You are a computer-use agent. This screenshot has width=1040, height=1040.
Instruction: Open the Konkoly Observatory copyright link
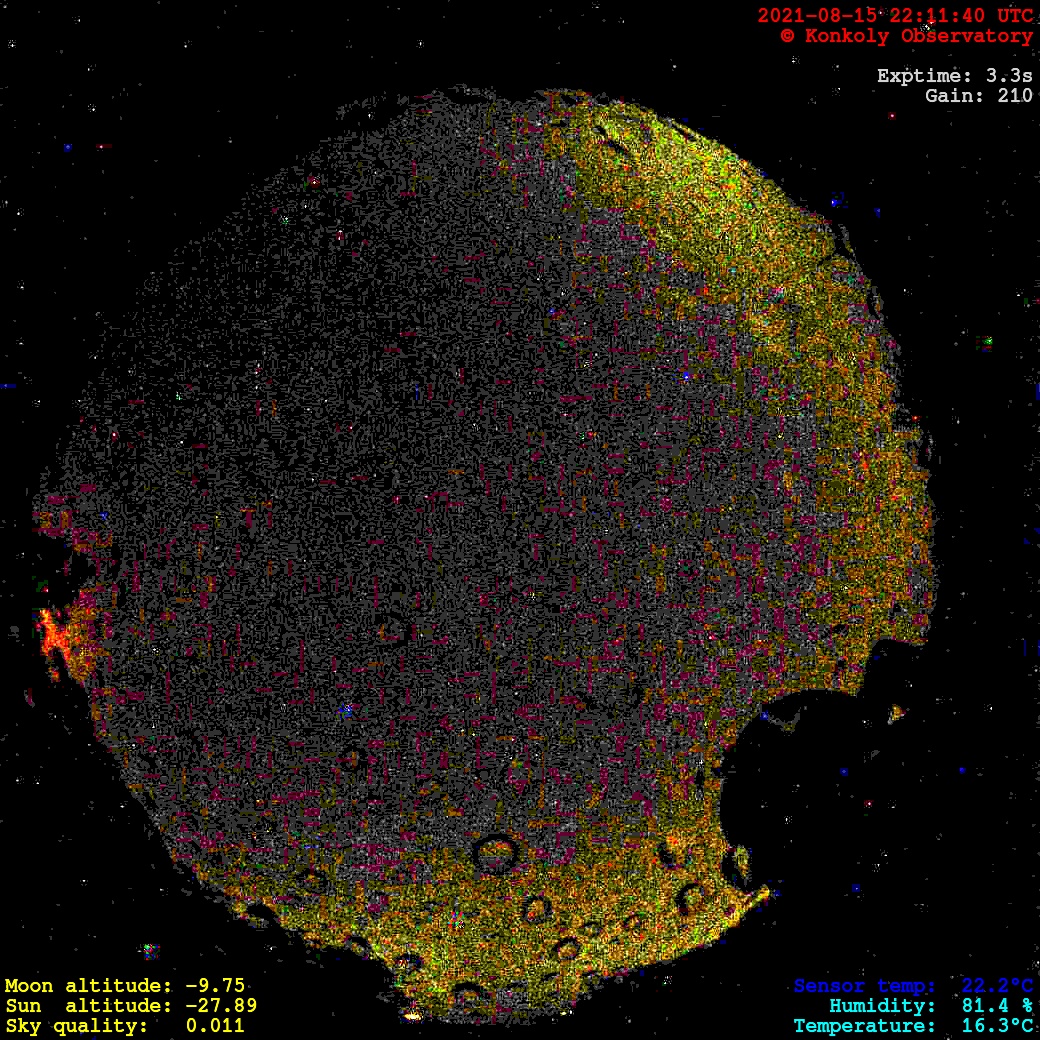pos(906,36)
